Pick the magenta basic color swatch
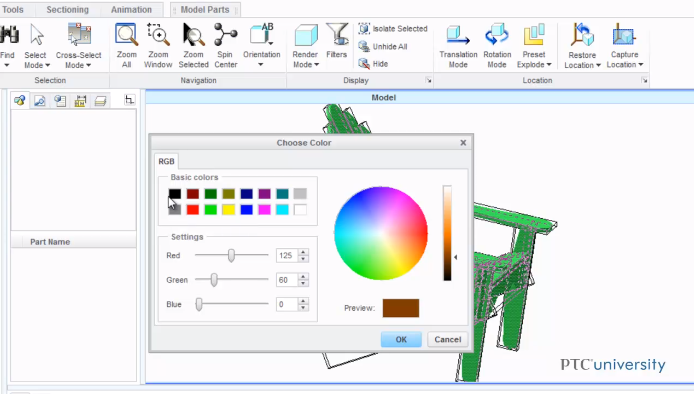Viewport: 694px width, 394px height. [264, 209]
